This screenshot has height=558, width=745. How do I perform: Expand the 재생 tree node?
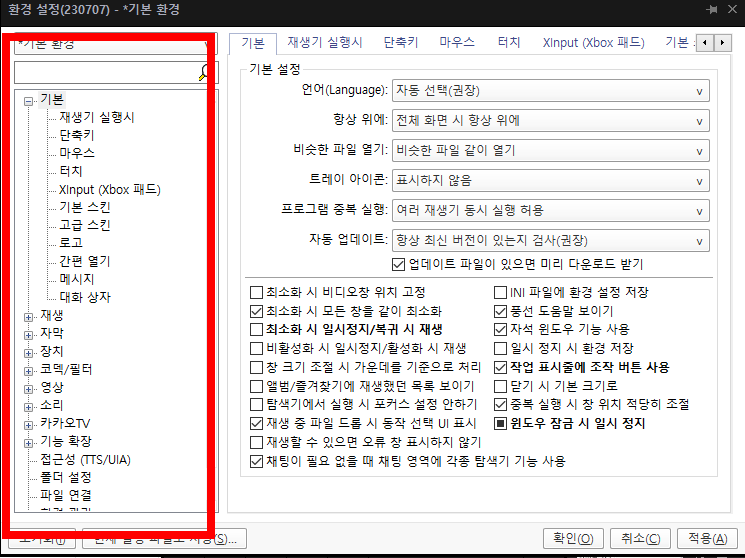(29, 317)
